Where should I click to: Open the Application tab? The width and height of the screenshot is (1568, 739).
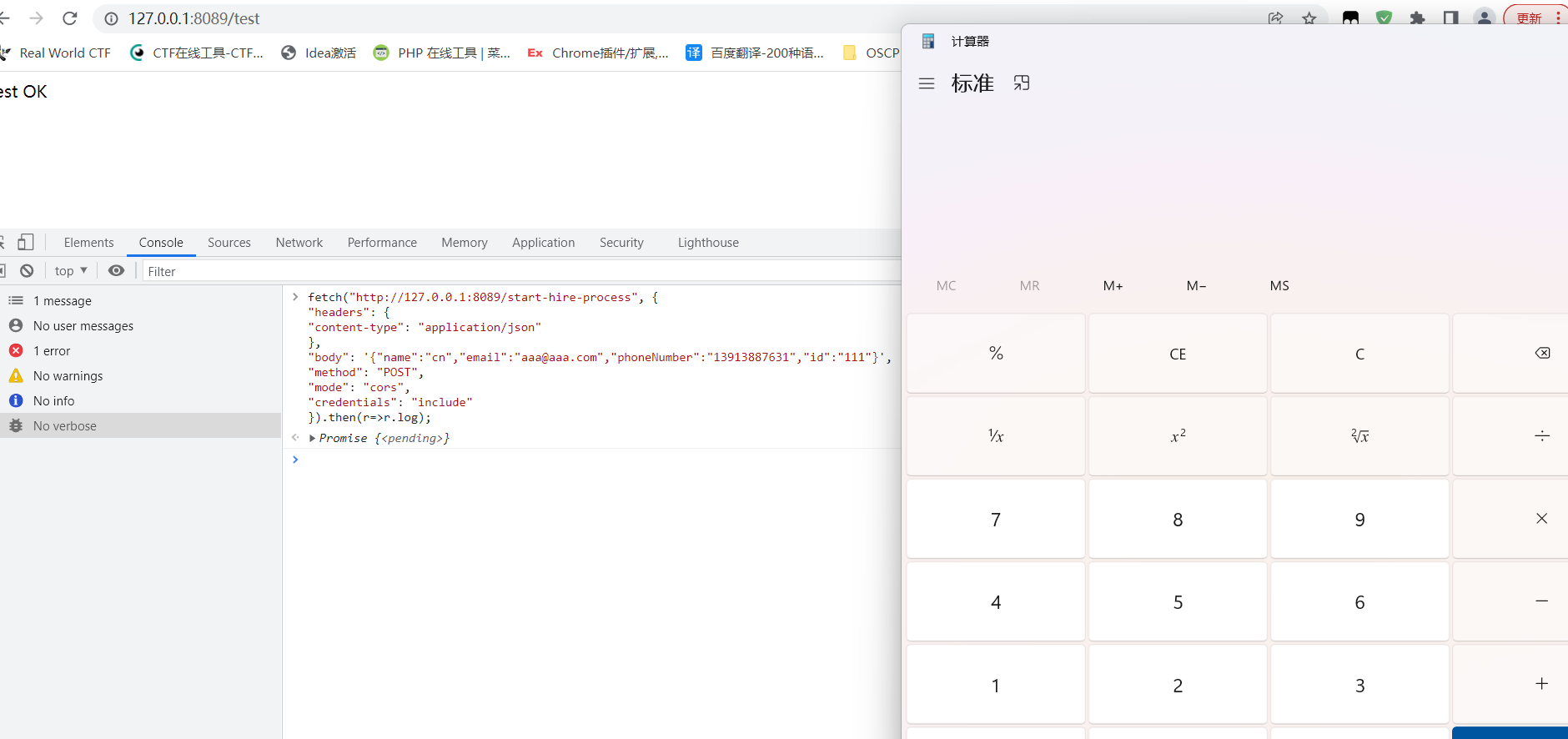(544, 242)
